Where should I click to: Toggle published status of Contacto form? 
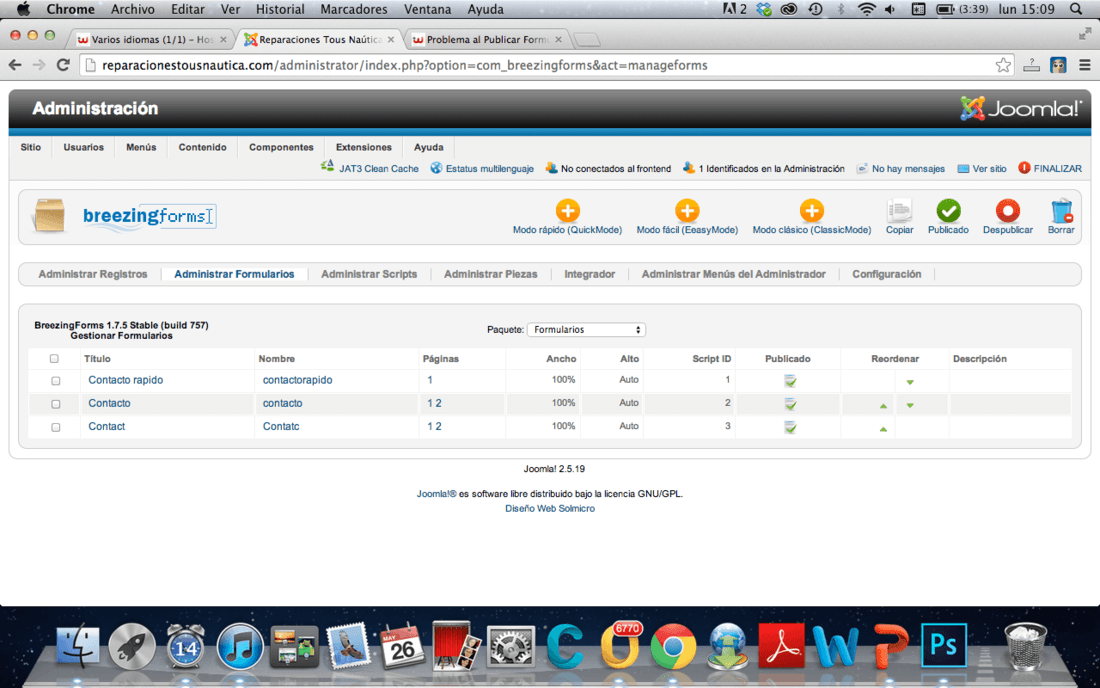(x=790, y=404)
